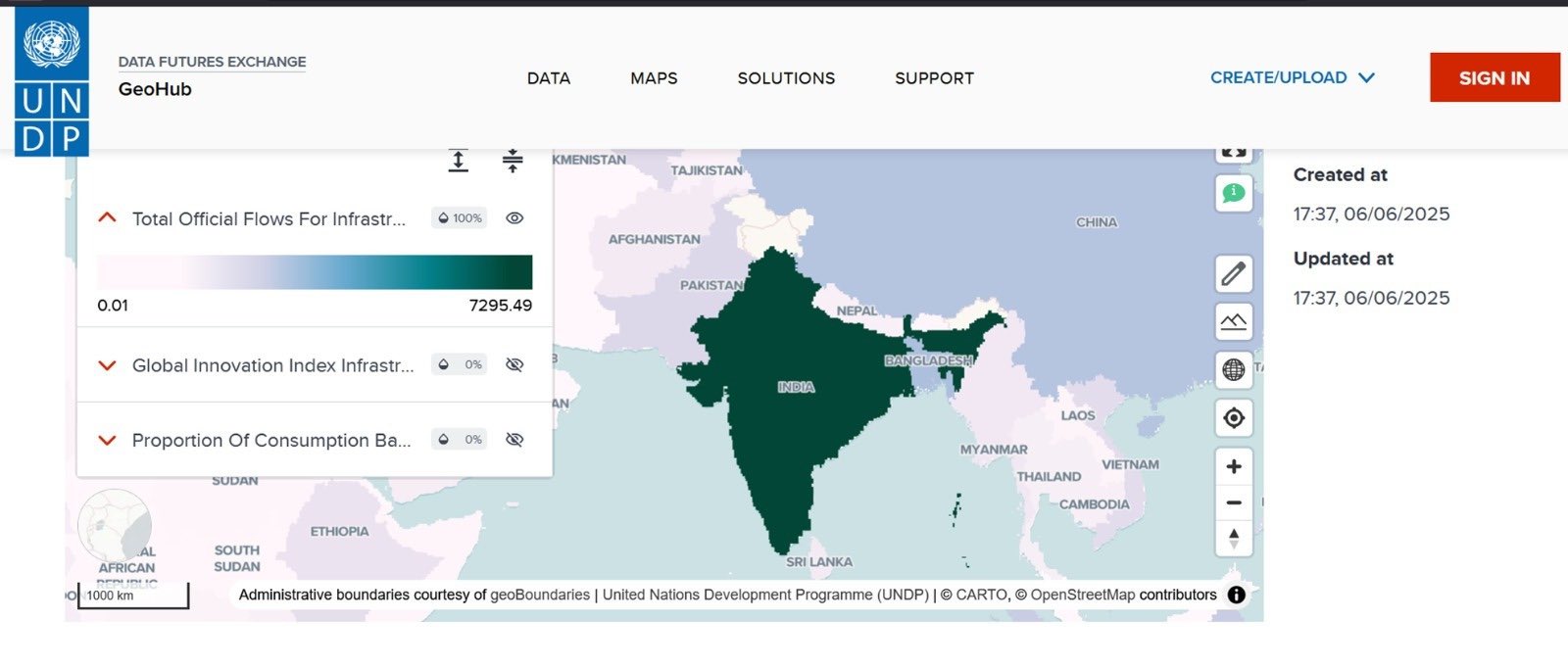Image resolution: width=1568 pixels, height=668 pixels.
Task: Hide Total Official Flows layer
Action: click(514, 218)
